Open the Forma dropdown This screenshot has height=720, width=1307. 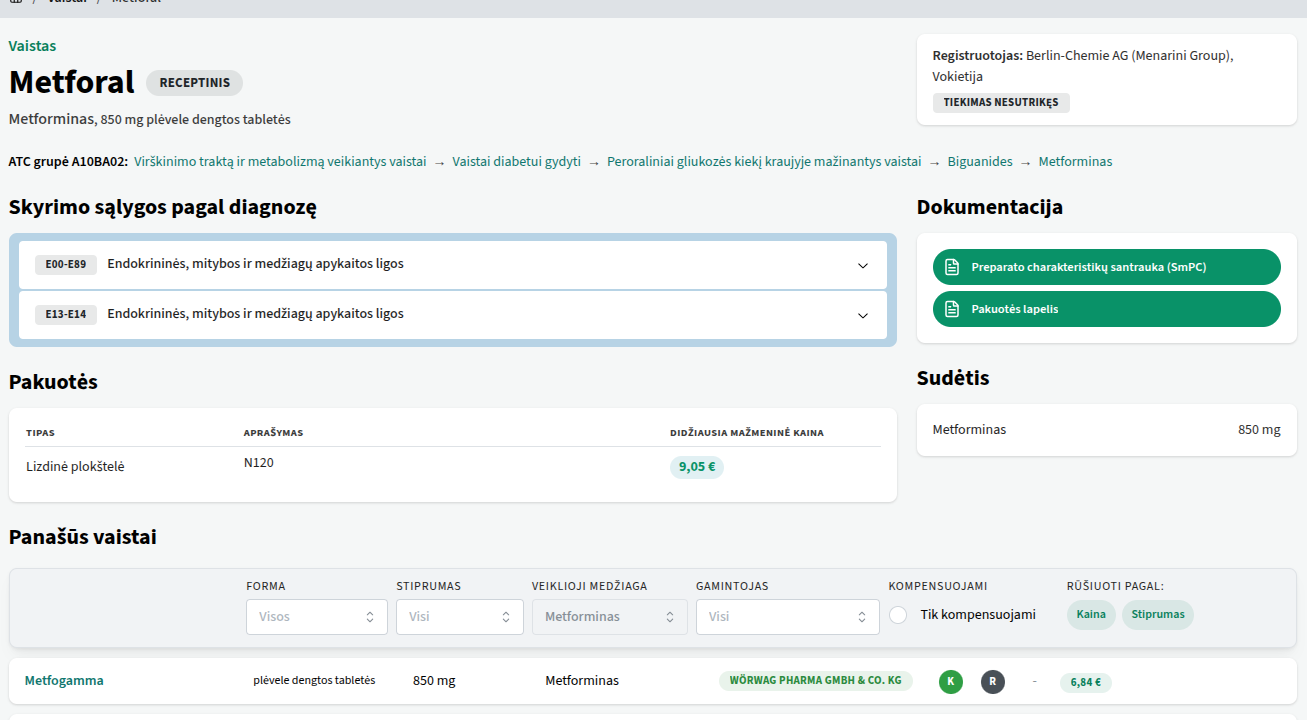(x=316, y=617)
